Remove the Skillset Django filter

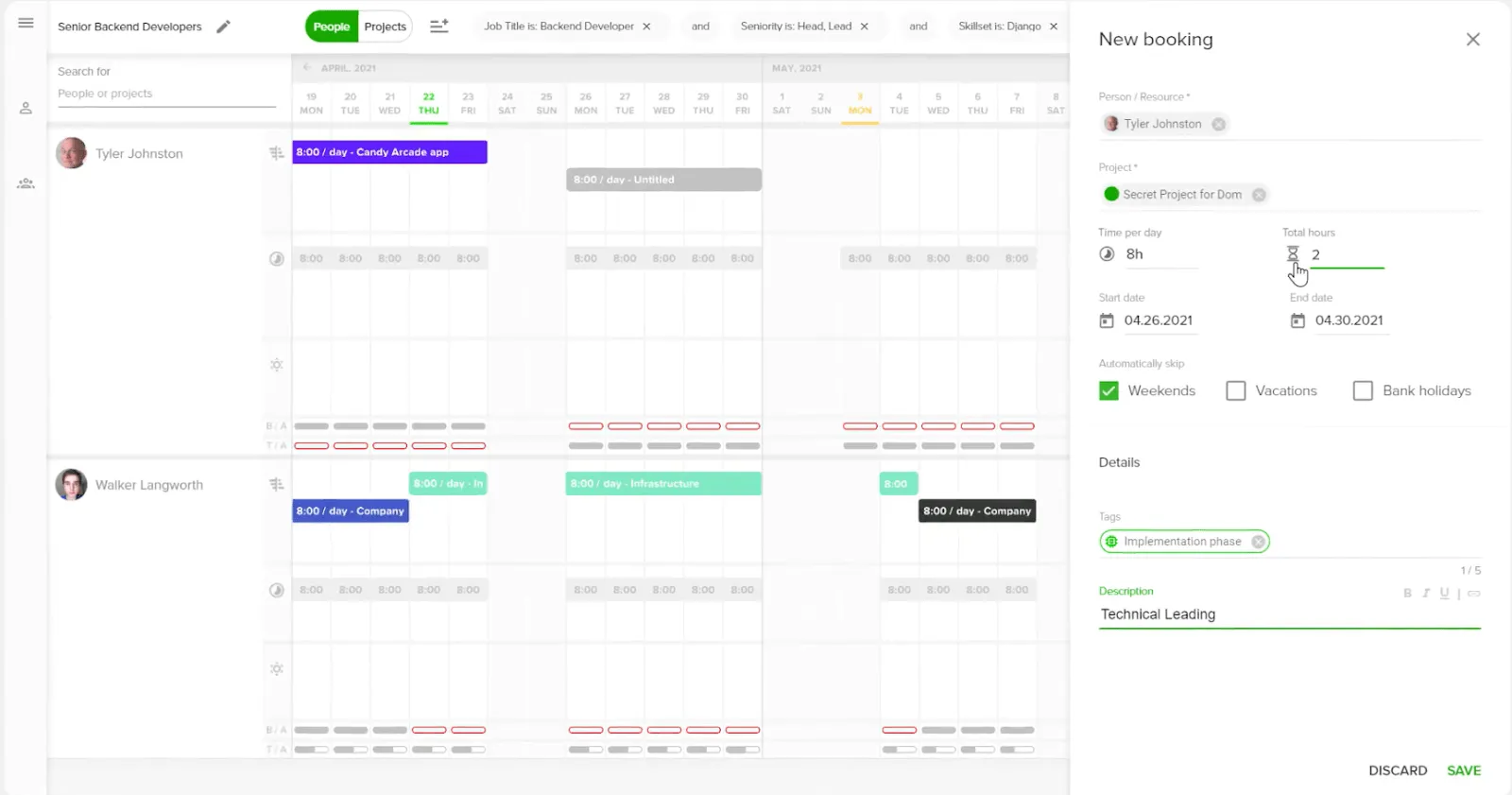click(1054, 26)
